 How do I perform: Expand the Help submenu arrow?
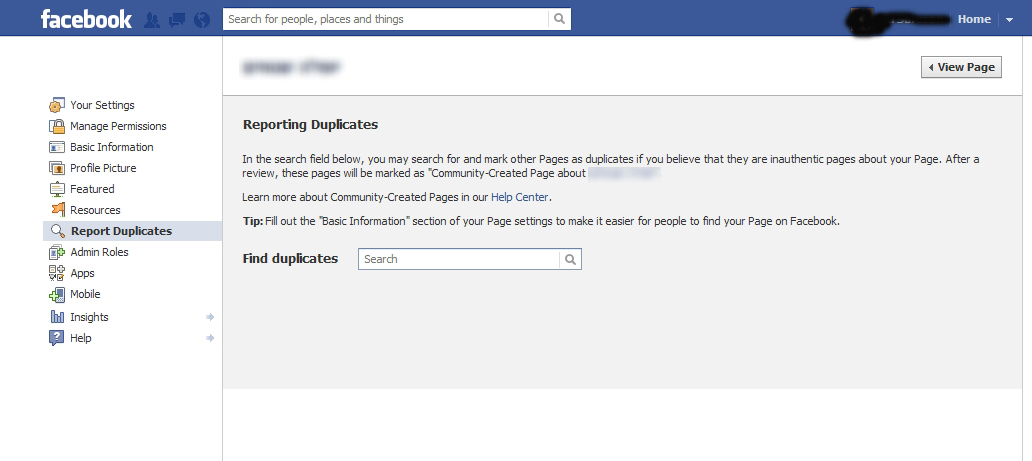210,338
